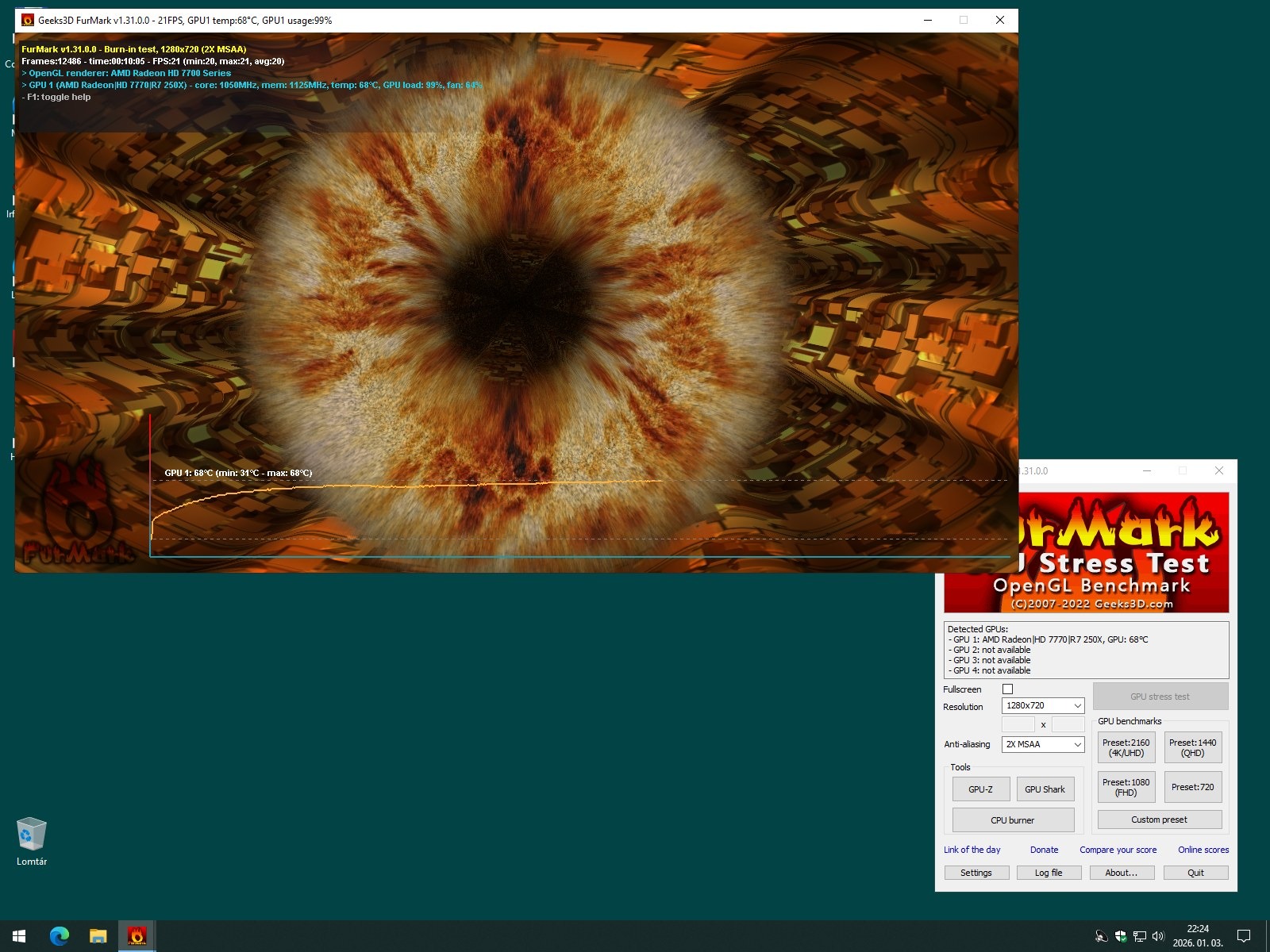Screen dimensions: 1270x952
Task: Follow the Donate link
Action: 1045,850
